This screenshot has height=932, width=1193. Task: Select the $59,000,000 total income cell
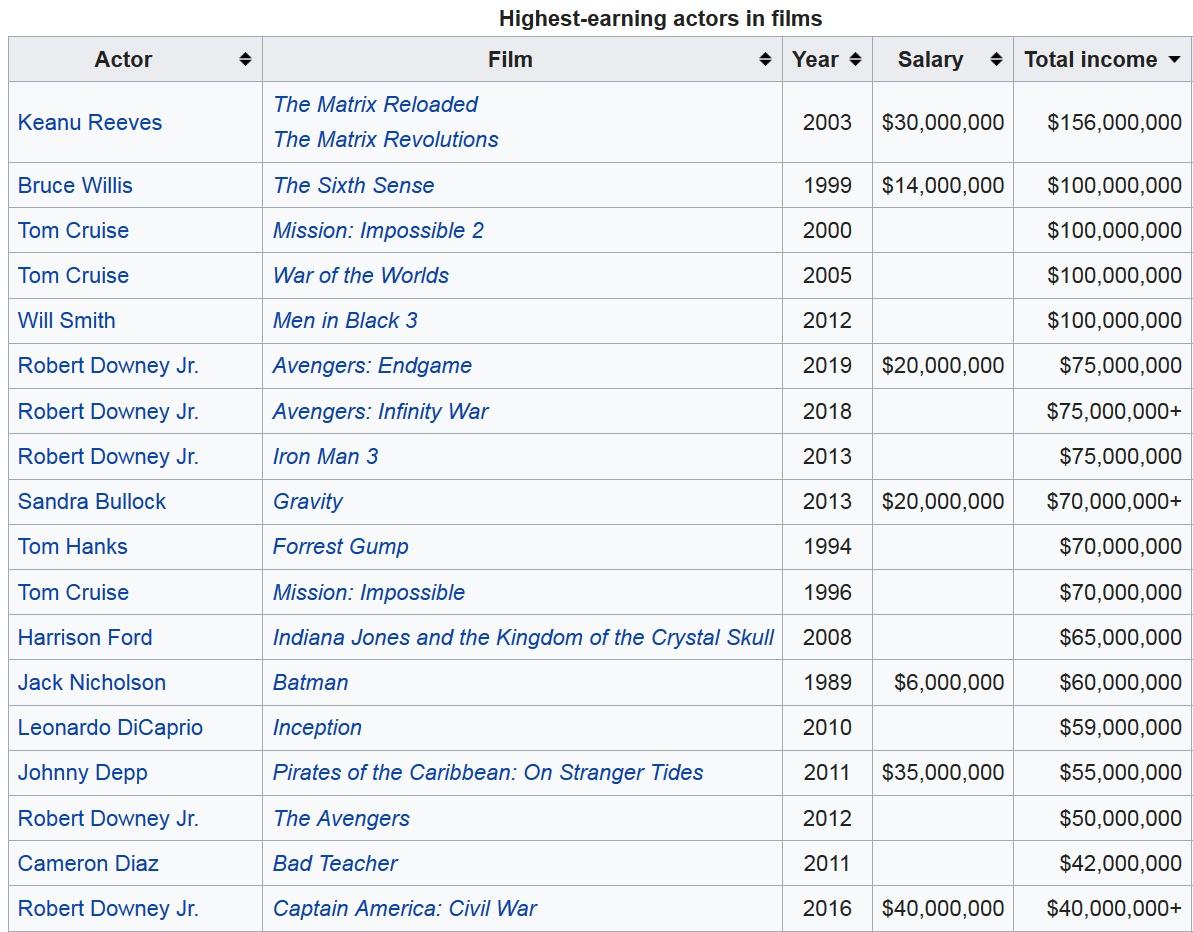[1102, 727]
